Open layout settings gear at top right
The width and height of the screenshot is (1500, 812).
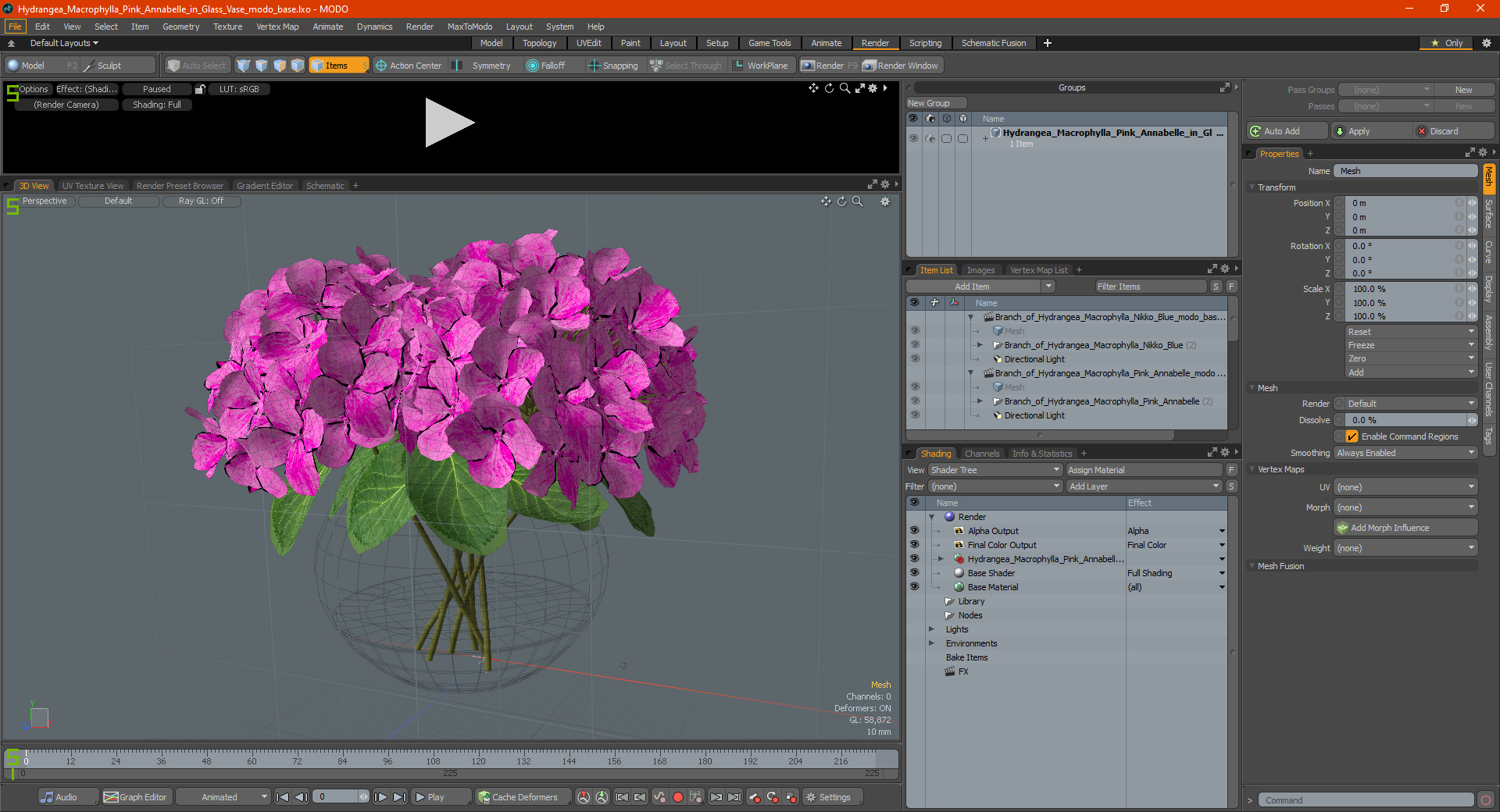click(1487, 43)
